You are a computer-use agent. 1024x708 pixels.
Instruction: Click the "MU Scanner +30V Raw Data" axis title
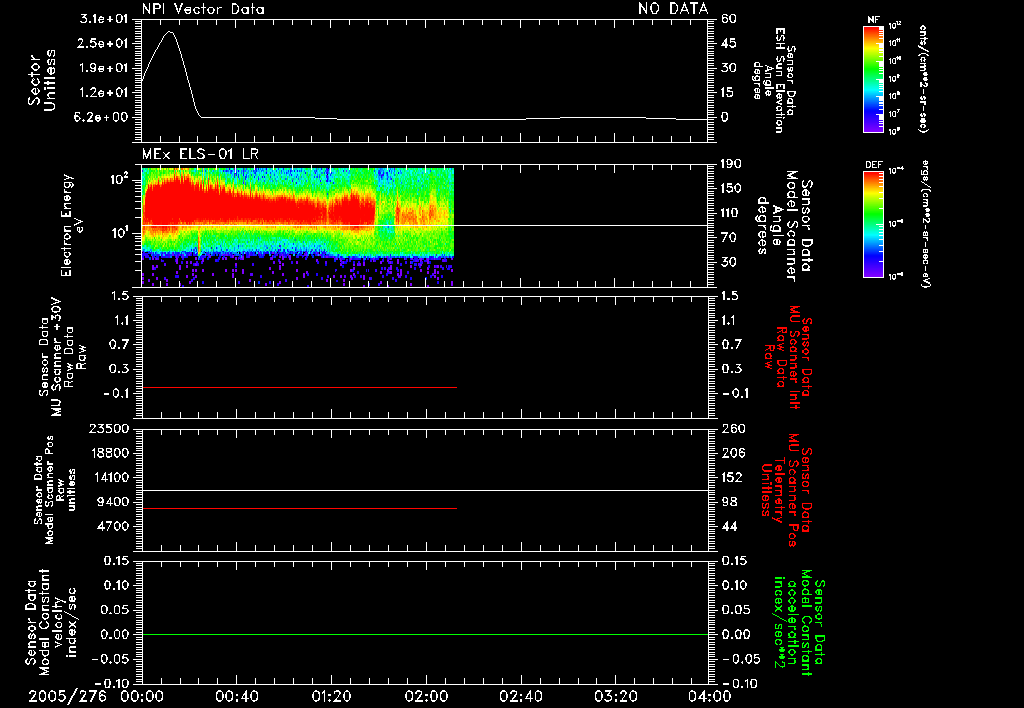point(62,357)
